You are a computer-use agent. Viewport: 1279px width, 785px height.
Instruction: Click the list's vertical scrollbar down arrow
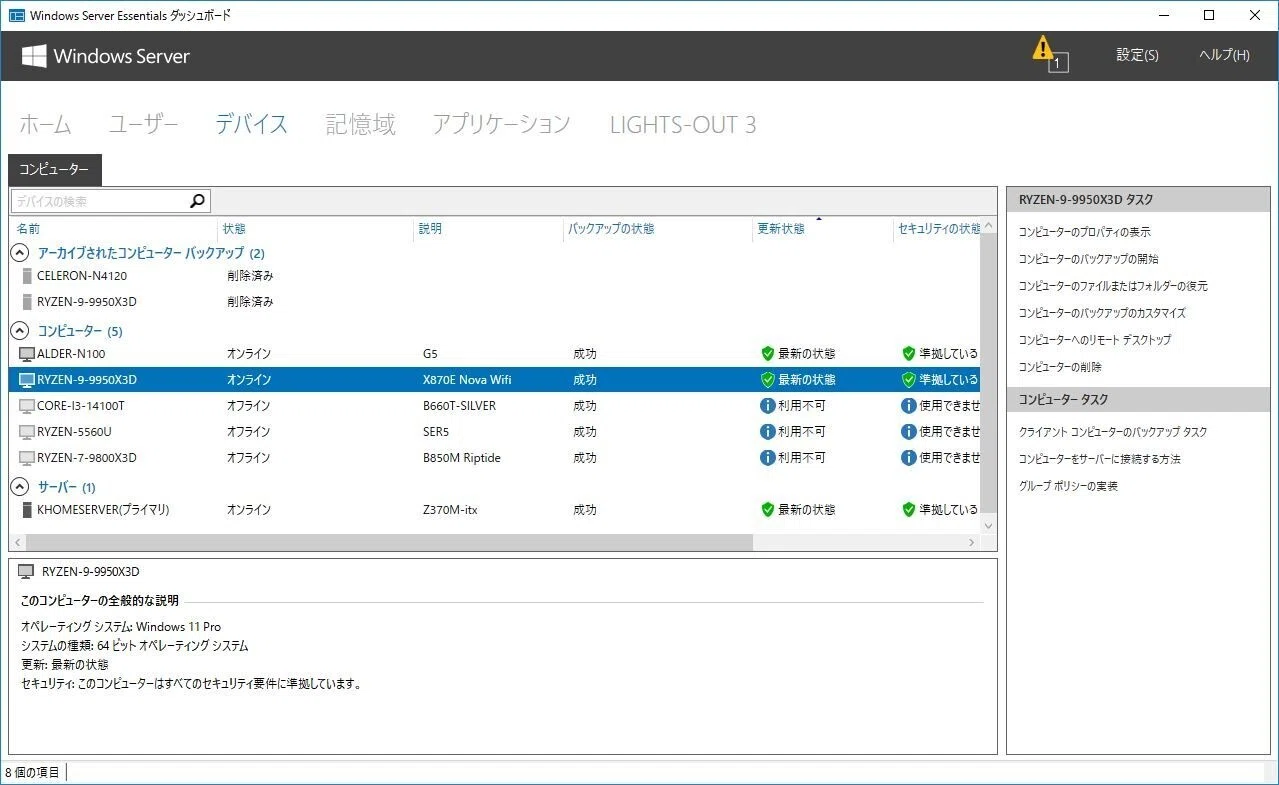coord(989,525)
